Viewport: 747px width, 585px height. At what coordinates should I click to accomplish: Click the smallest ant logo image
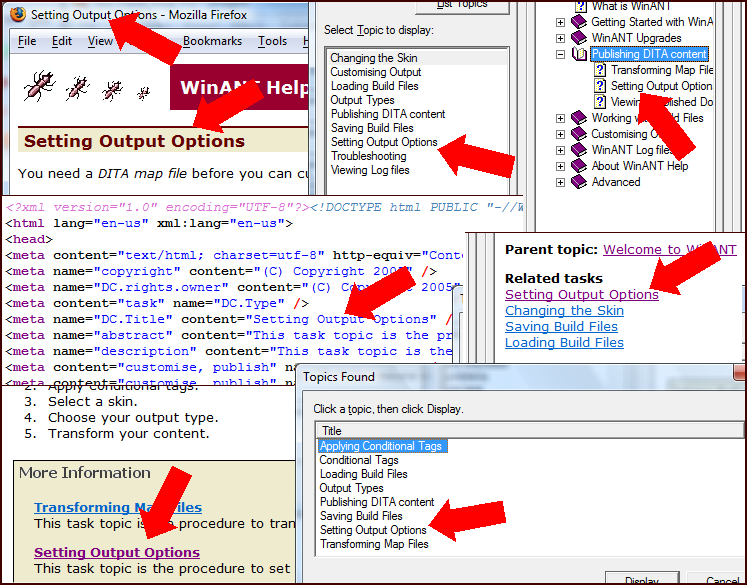tap(143, 93)
